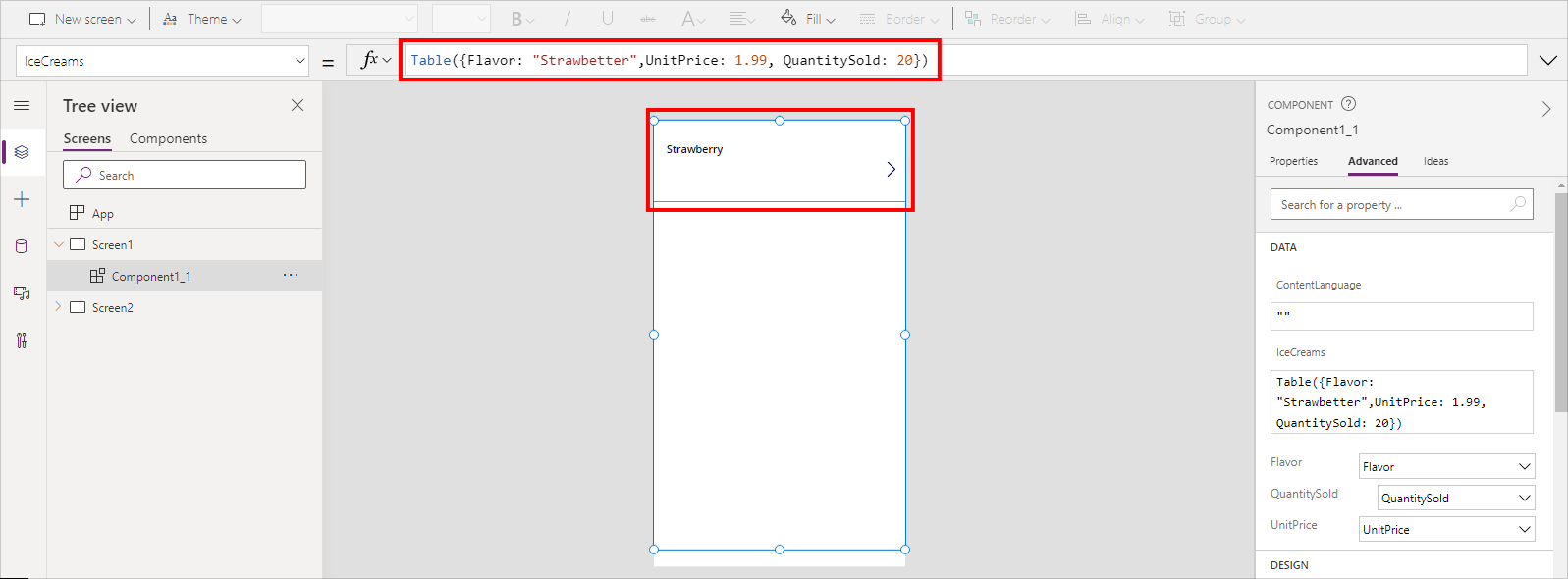Switch to the Screens tab
Viewport: 1568px width, 579px height.
(87, 138)
